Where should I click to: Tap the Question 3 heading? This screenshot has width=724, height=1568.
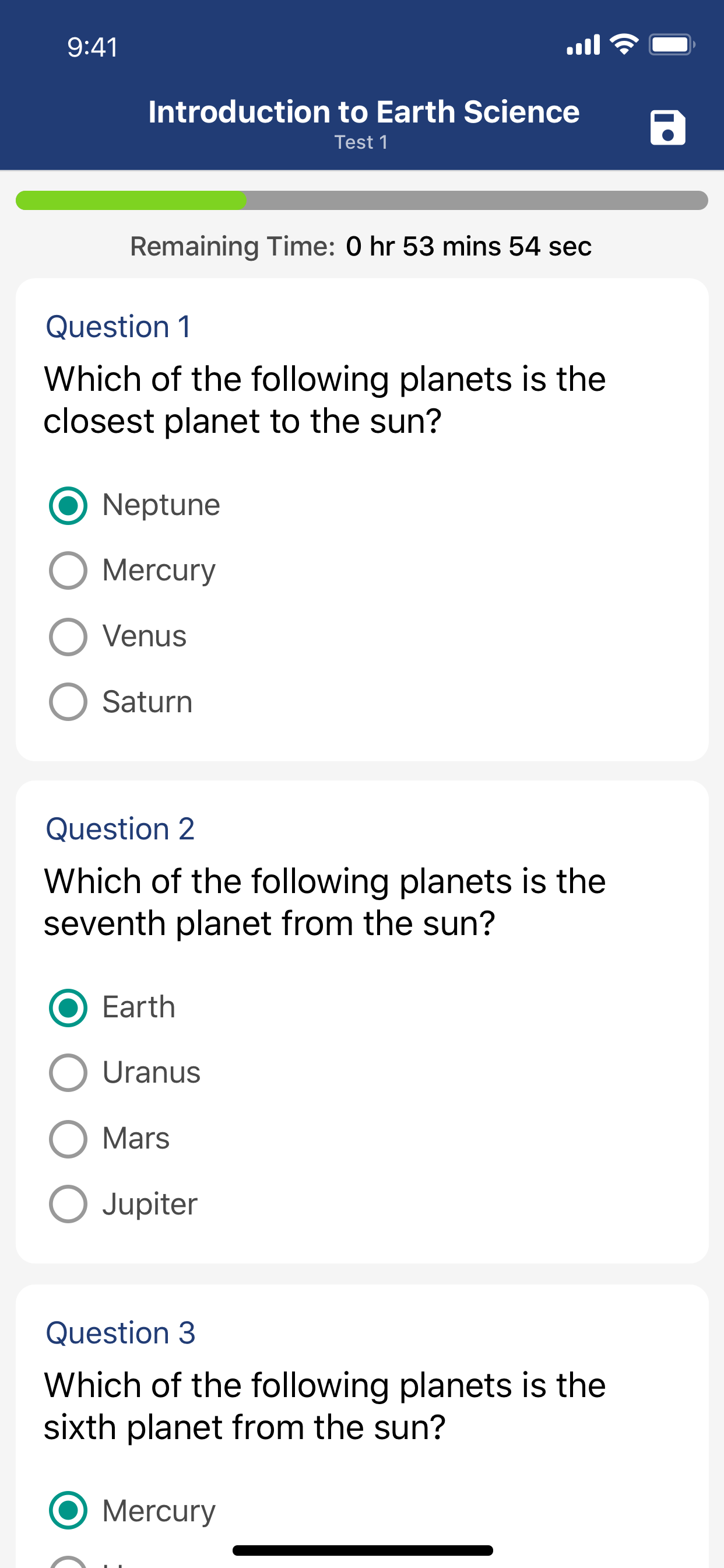(121, 1333)
